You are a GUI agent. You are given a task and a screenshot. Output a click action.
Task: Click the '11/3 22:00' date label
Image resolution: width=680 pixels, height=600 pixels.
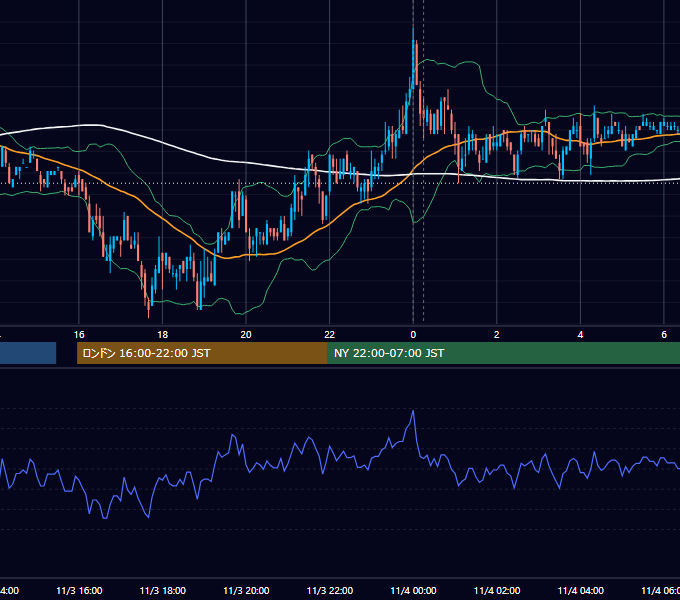click(330, 591)
